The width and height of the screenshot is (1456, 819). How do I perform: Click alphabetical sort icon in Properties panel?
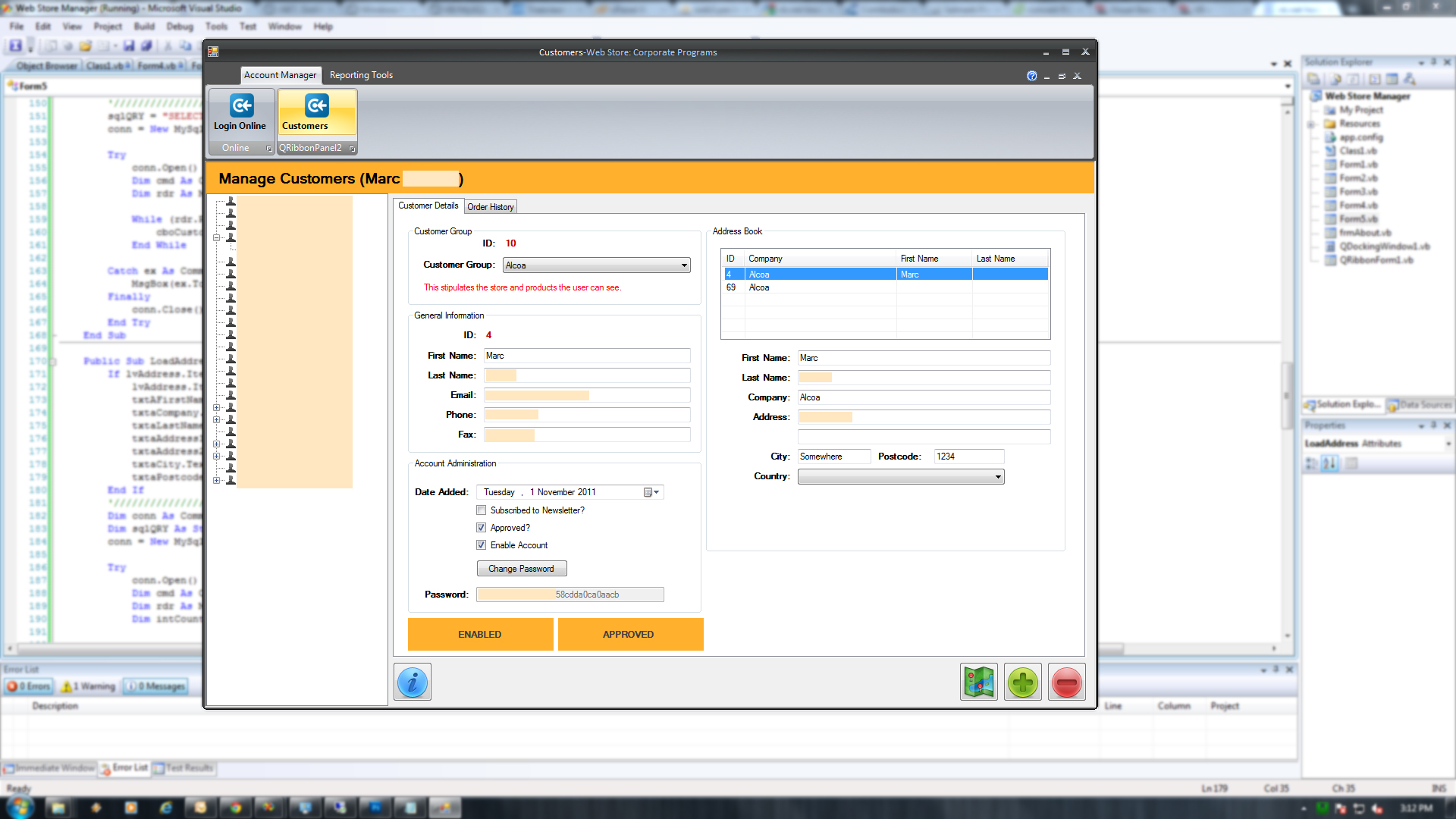(1329, 463)
